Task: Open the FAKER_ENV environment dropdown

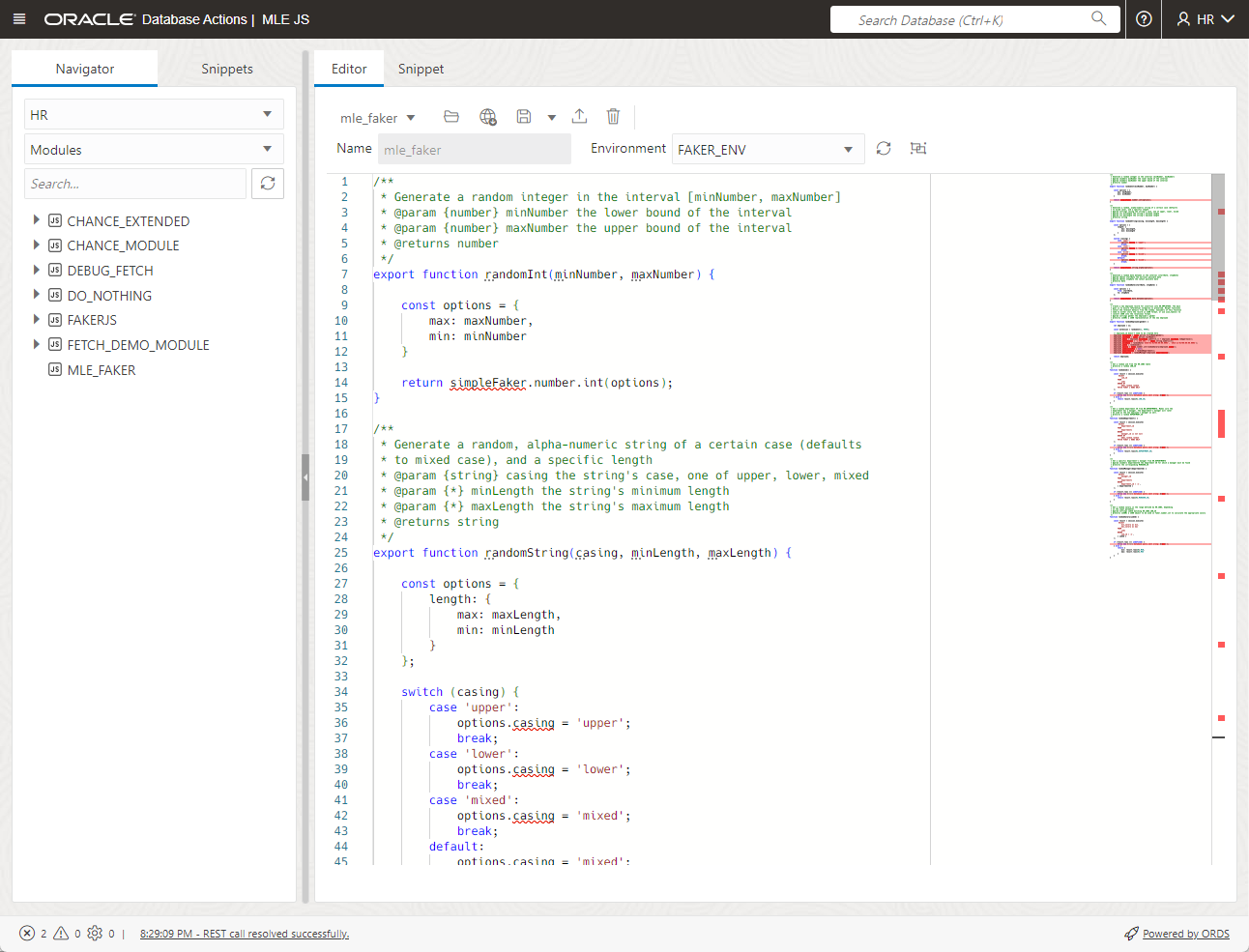Action: [768, 150]
